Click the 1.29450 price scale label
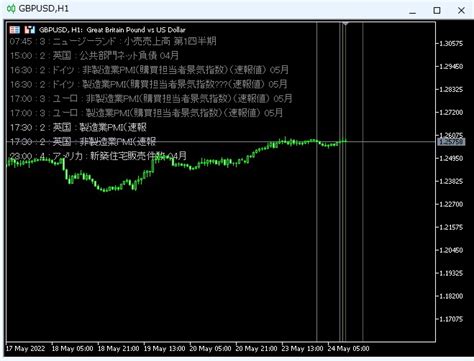Screen dimensions: 474x361 451,67
